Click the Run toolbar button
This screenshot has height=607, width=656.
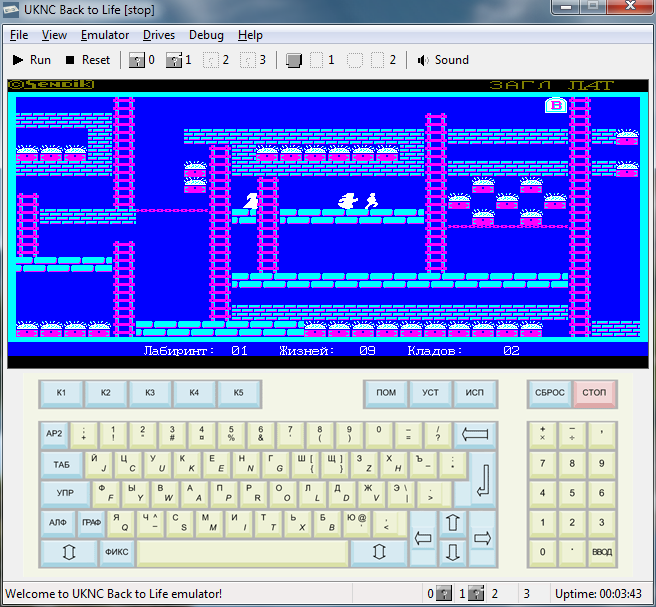tap(32, 60)
